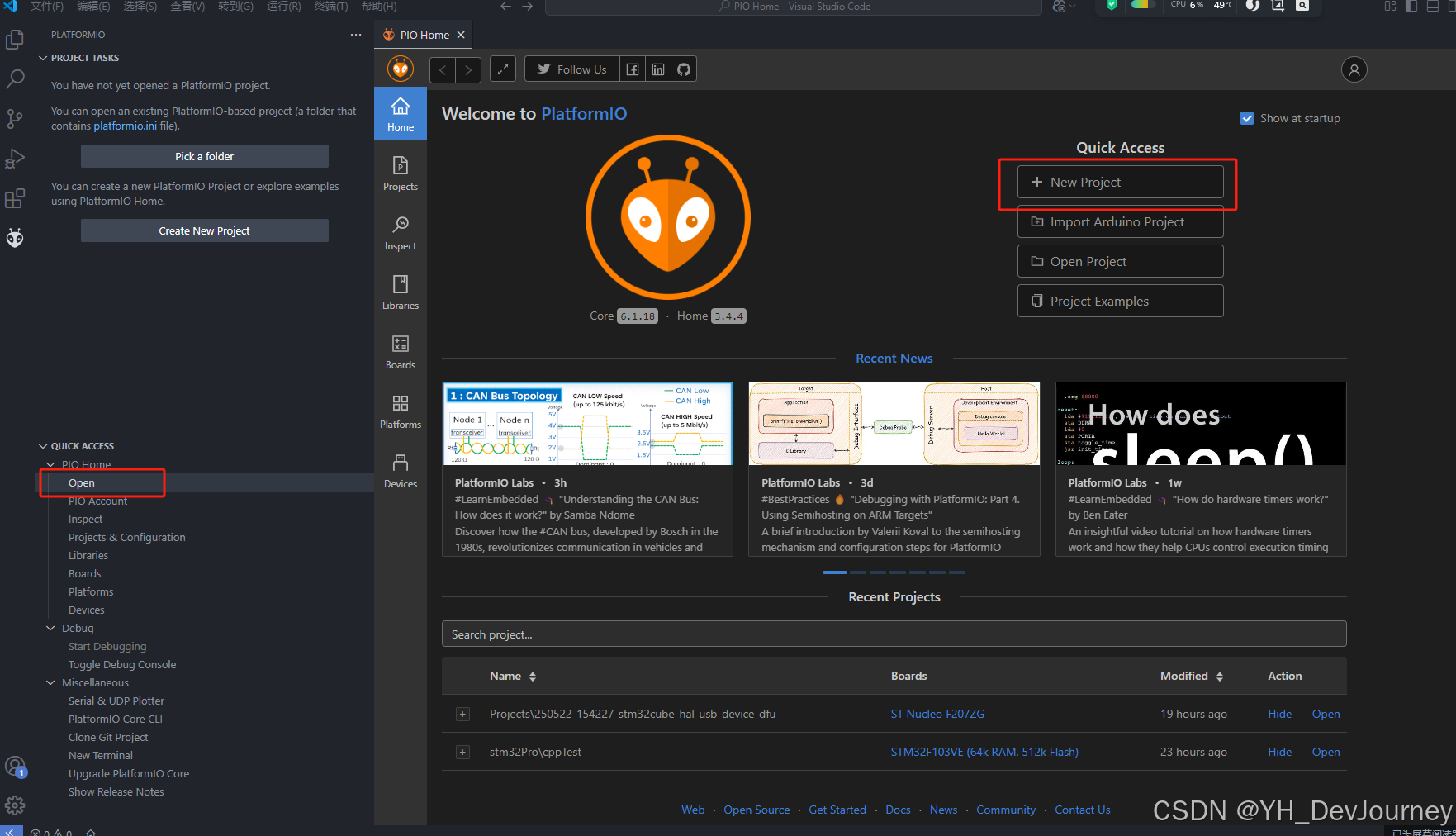Open the 帮助(H) menu
This screenshot has height=836, width=1456.
tap(378, 6)
